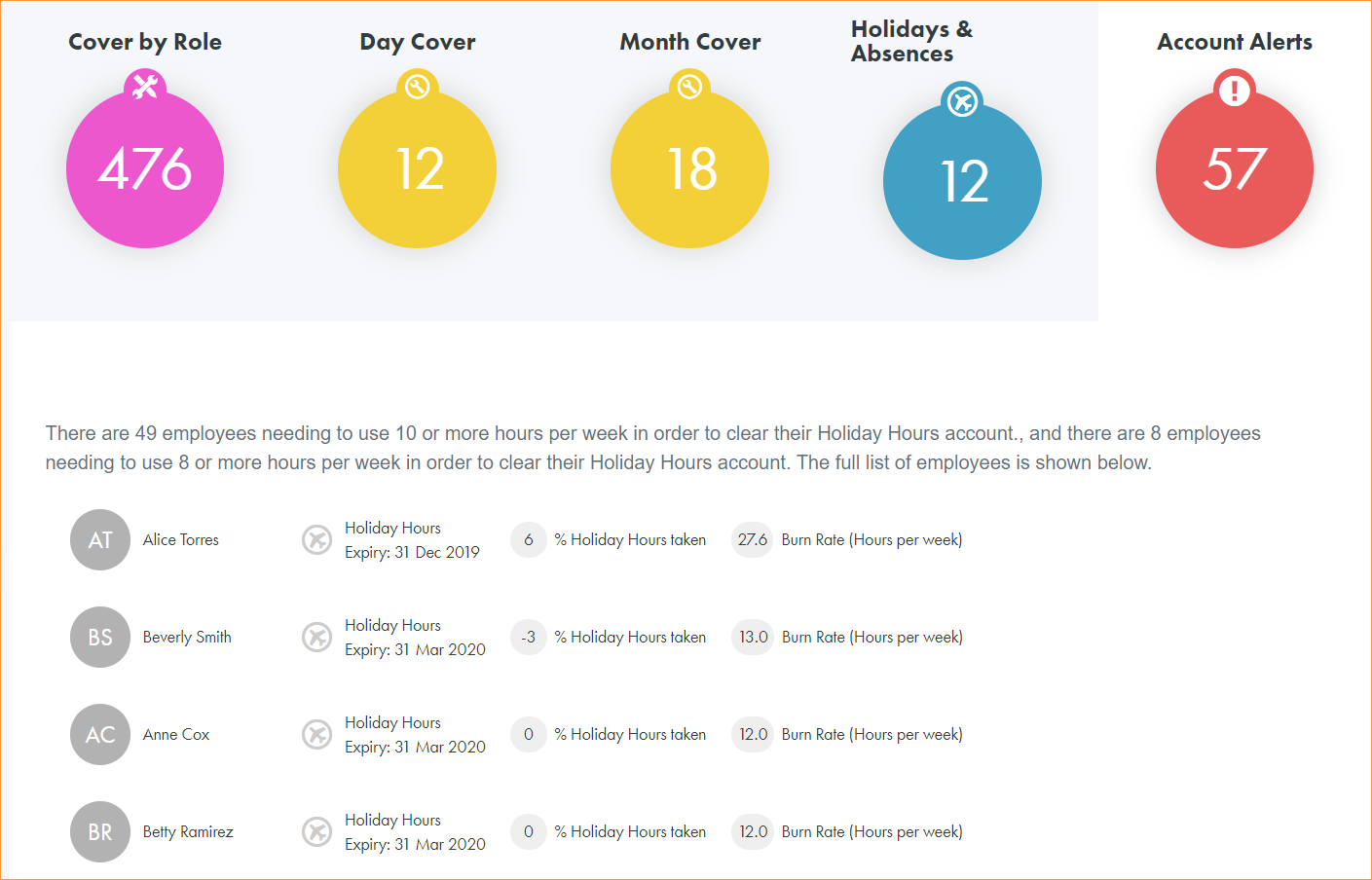Click Alice Torres' 27.6 burn rate badge

point(752,539)
